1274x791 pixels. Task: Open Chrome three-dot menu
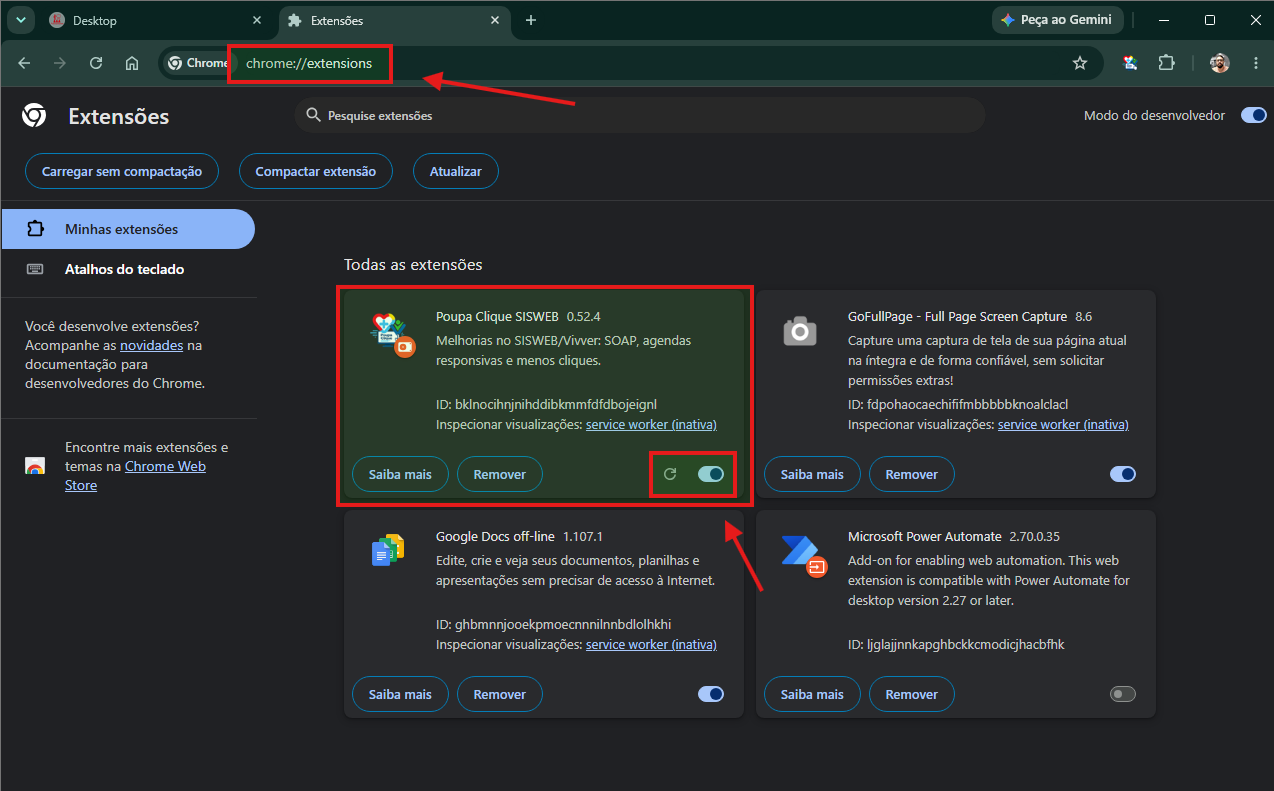(x=1256, y=63)
